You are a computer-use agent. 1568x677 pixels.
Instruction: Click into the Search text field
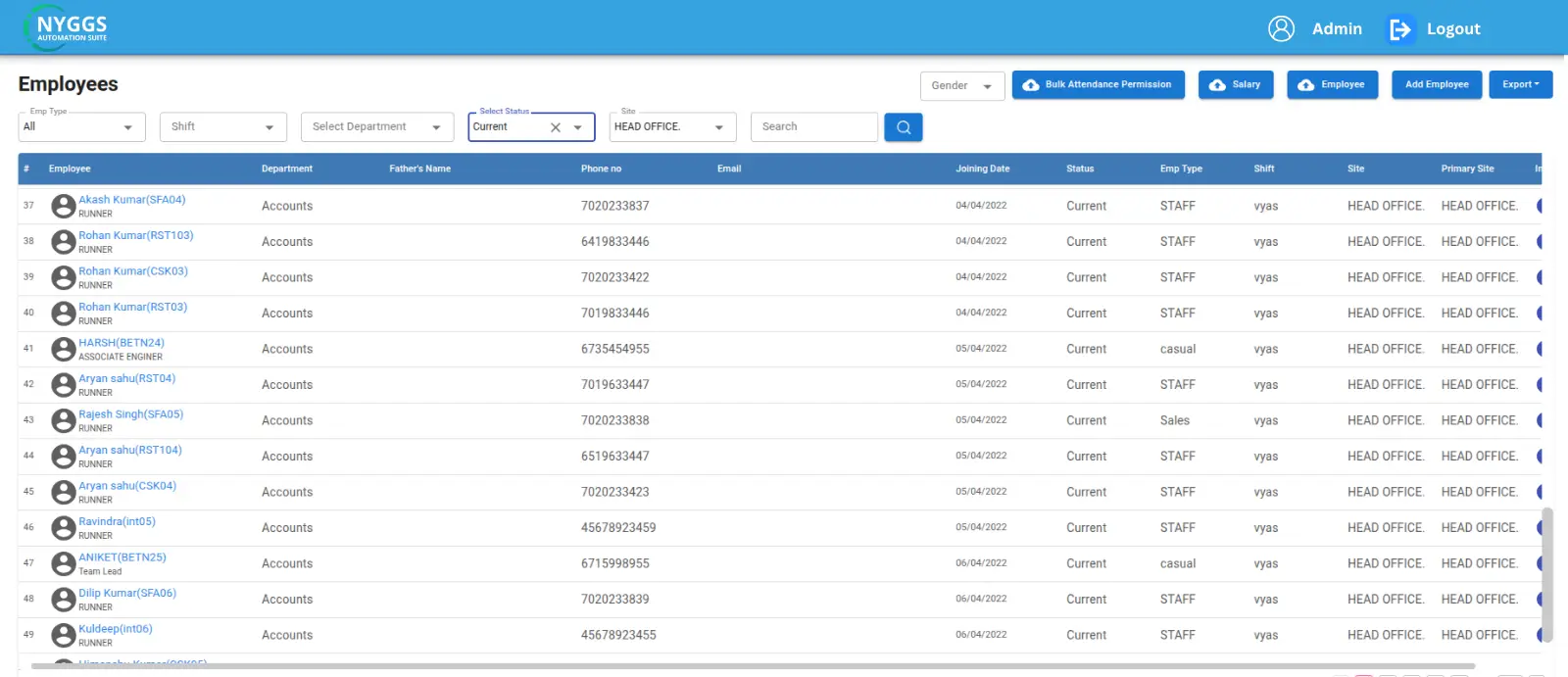[813, 127]
